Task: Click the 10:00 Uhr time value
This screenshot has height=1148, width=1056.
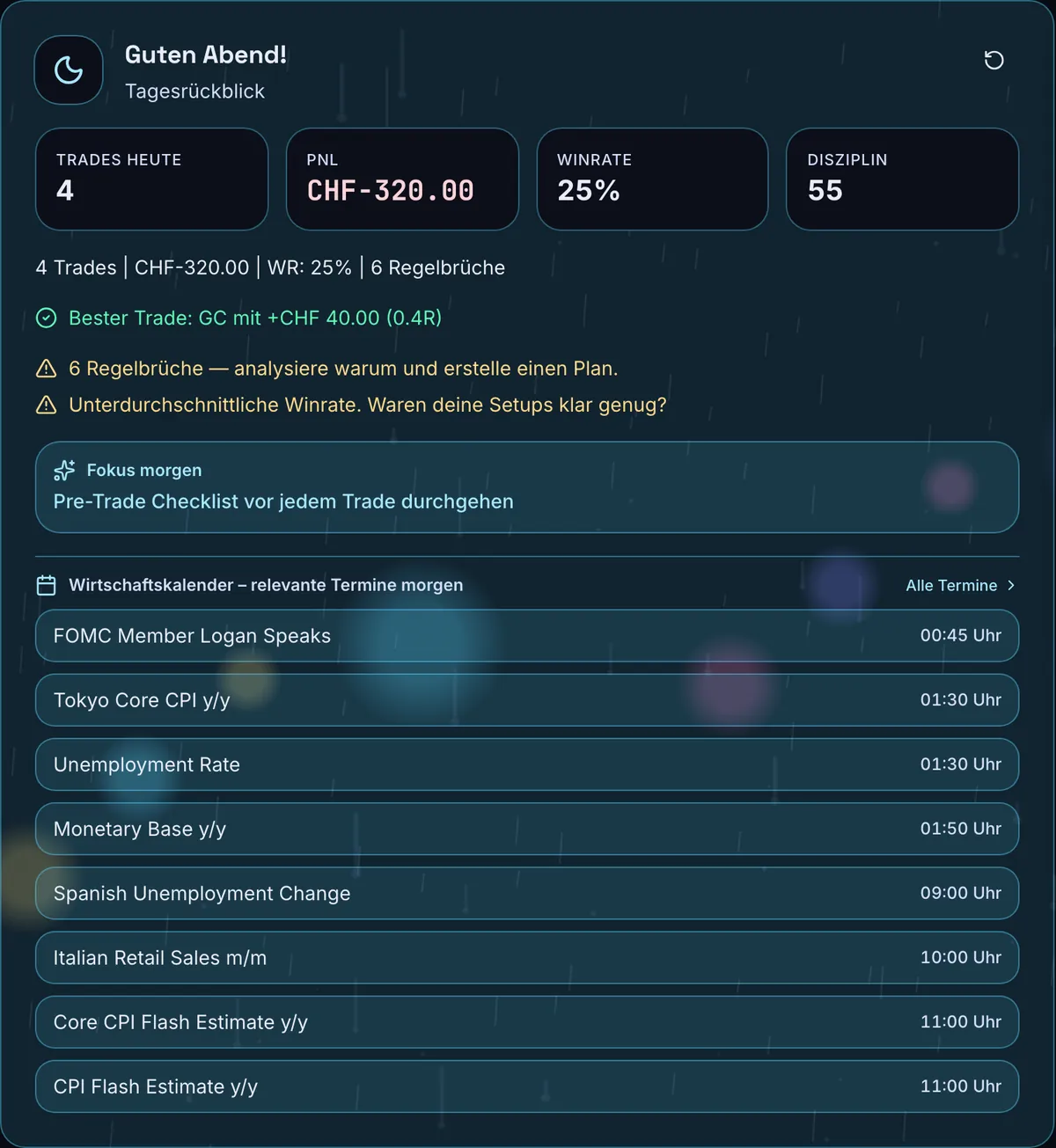Action: coord(961,957)
